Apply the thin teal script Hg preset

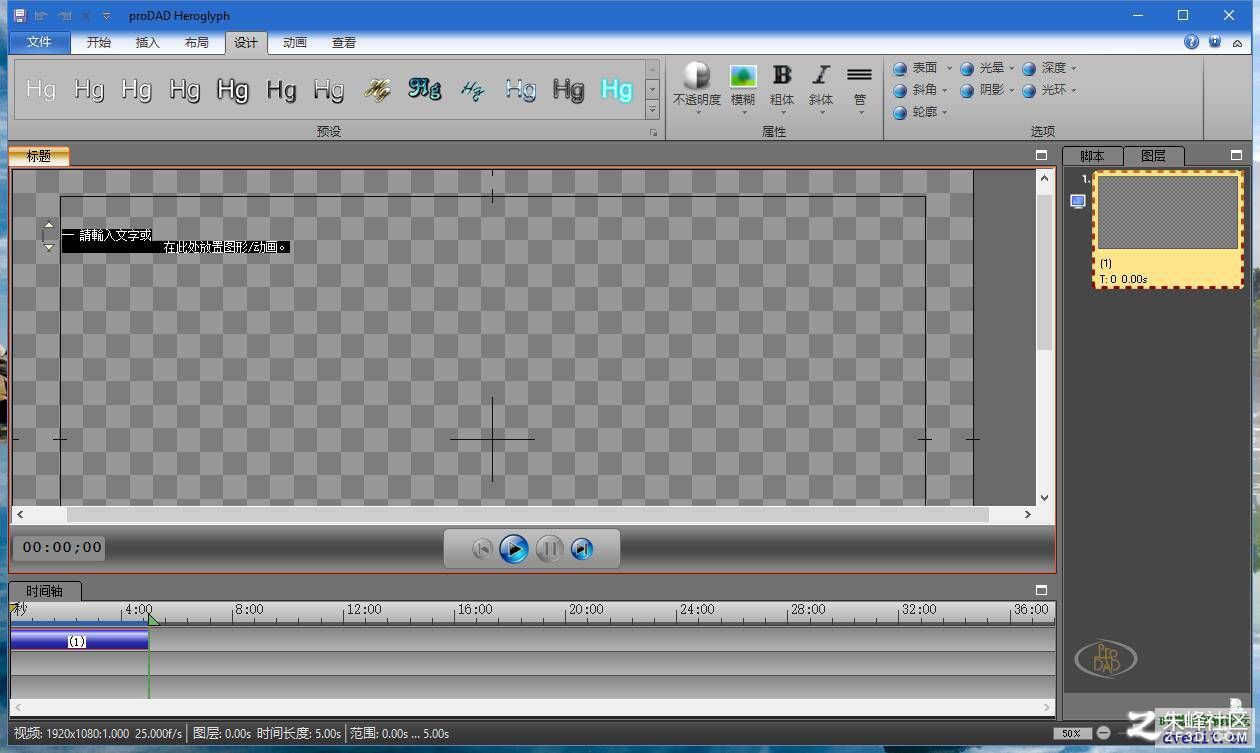[473, 89]
